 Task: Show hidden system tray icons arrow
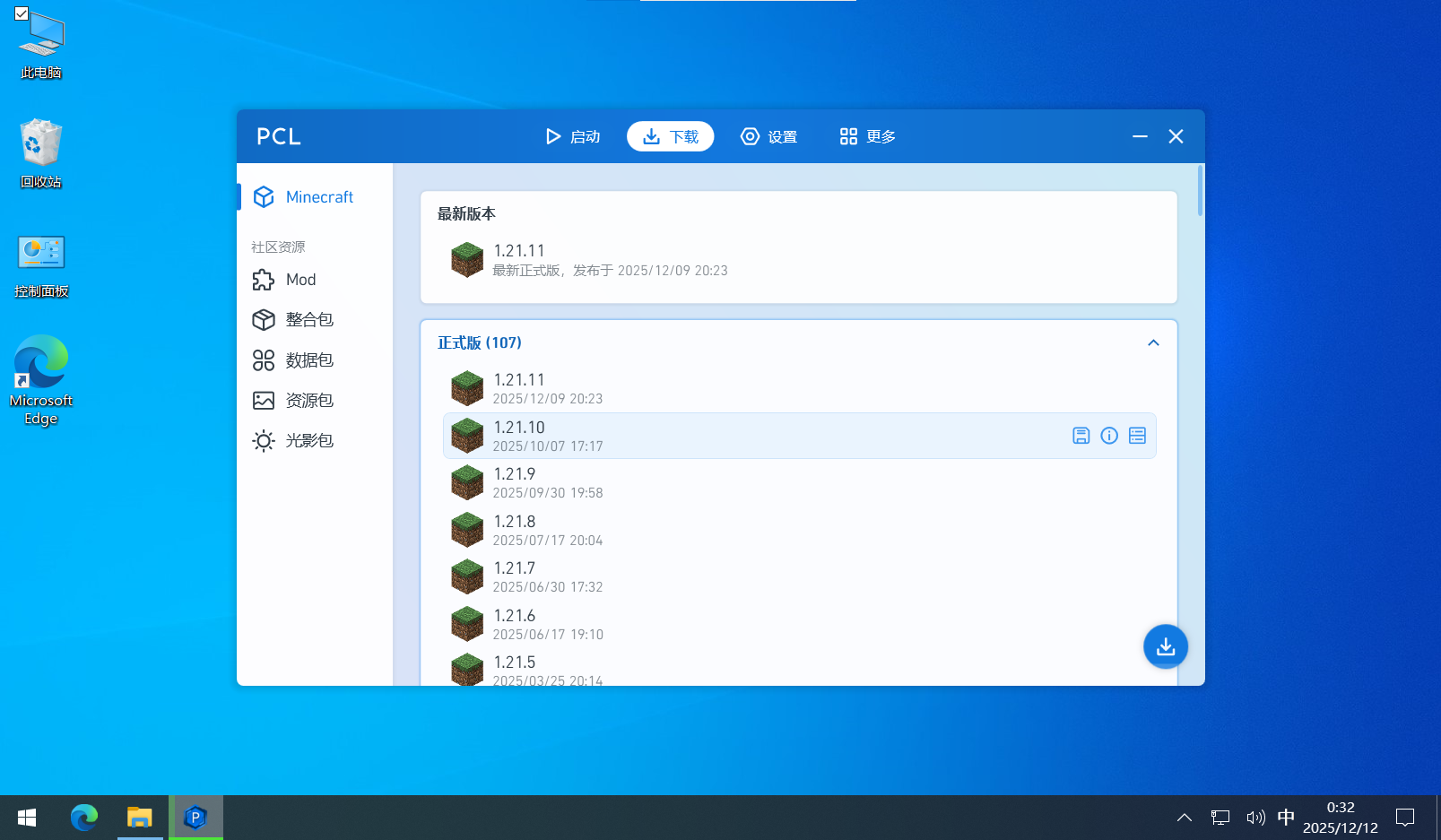[1184, 818]
